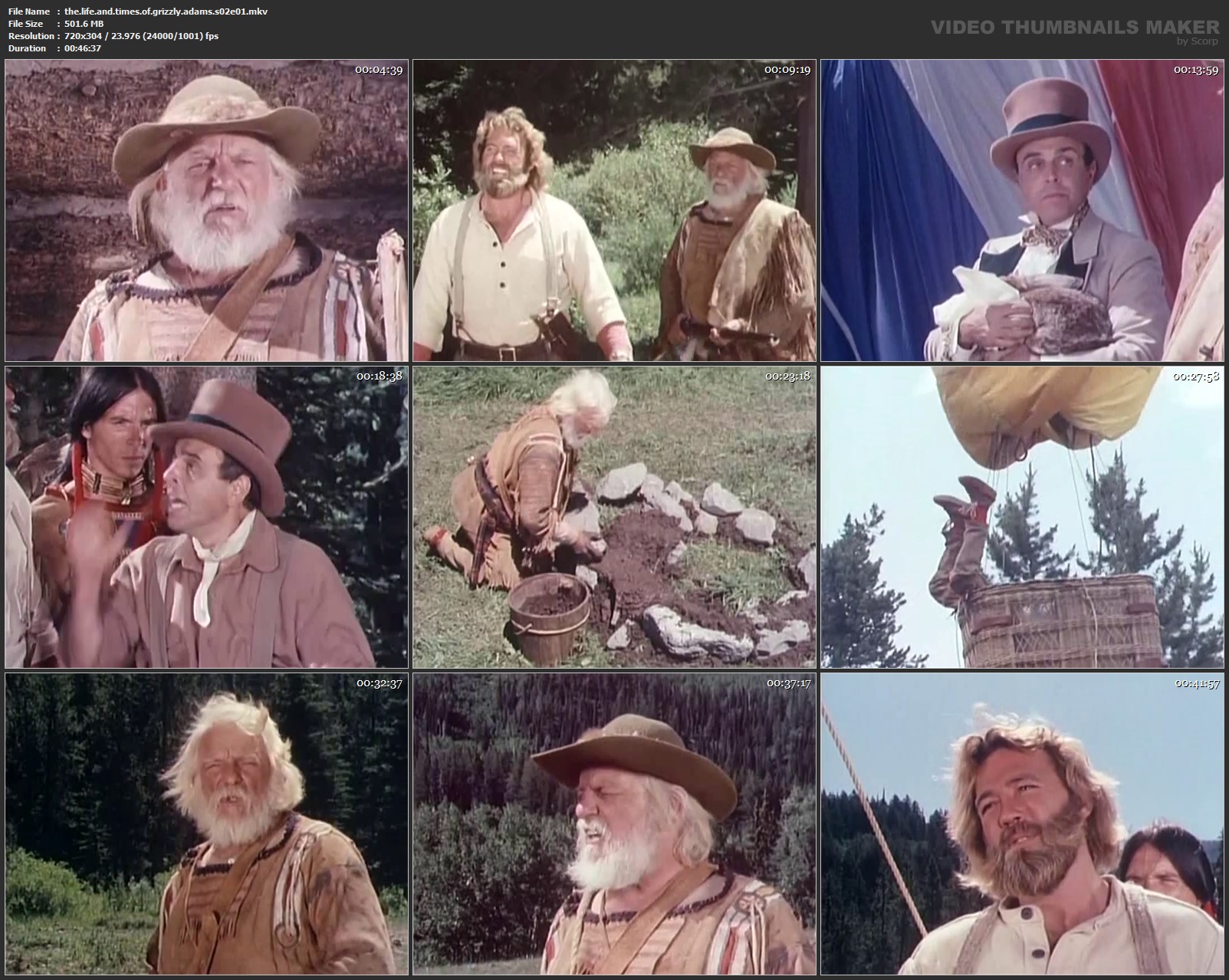Open the thumbnail at 00:27:58
Viewport: 1229px width, 980px height.
tap(1022, 517)
